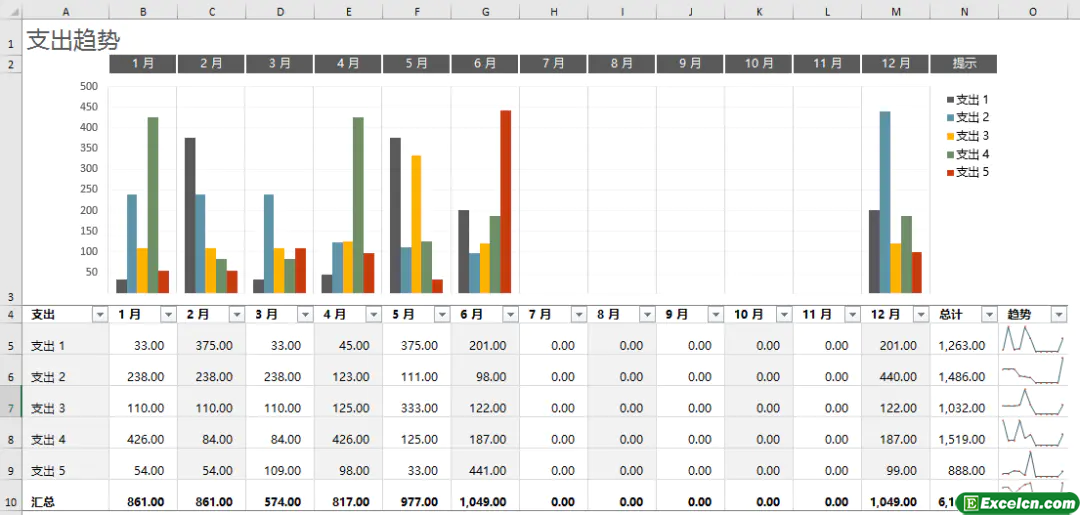
Task: Click the 1月 dark banner above chart
Action: click(143, 63)
